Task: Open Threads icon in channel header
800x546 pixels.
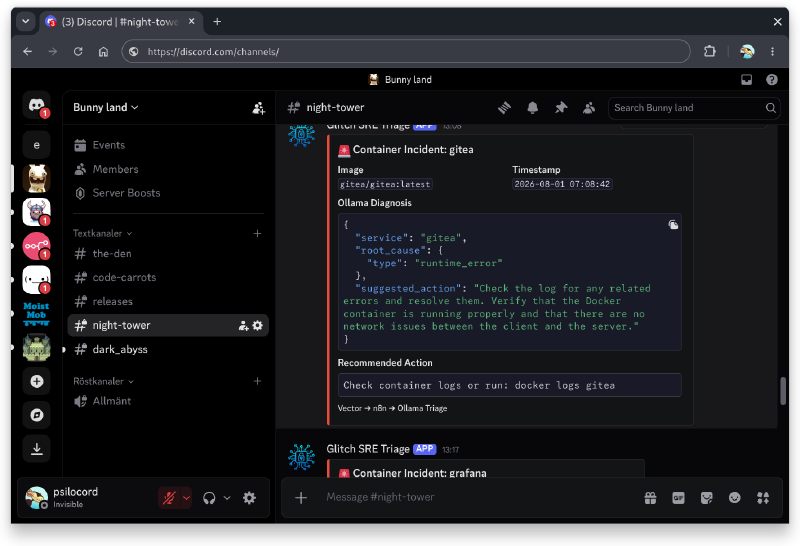Action: click(x=504, y=108)
